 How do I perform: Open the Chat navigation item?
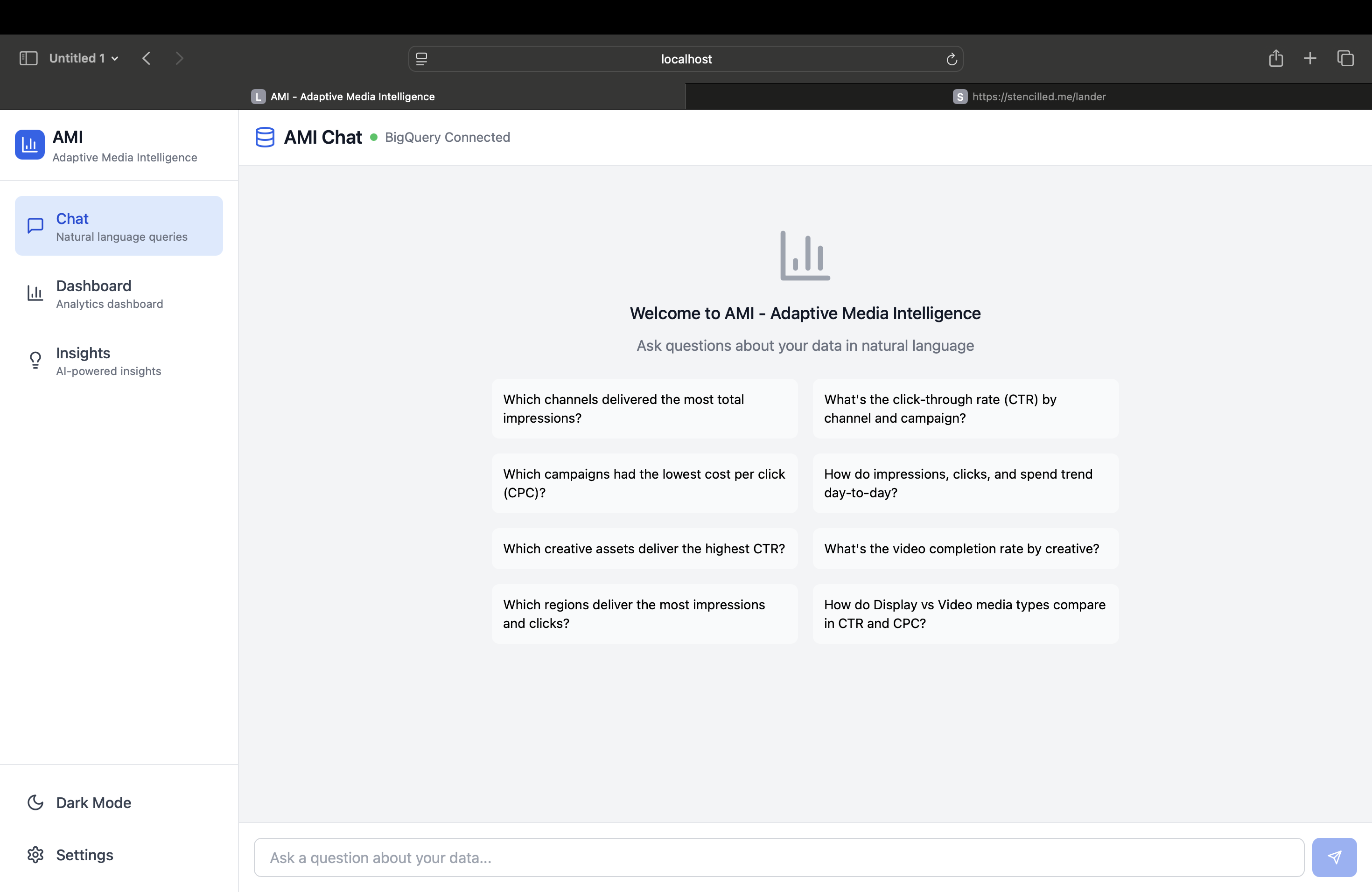pyautogui.click(x=119, y=226)
